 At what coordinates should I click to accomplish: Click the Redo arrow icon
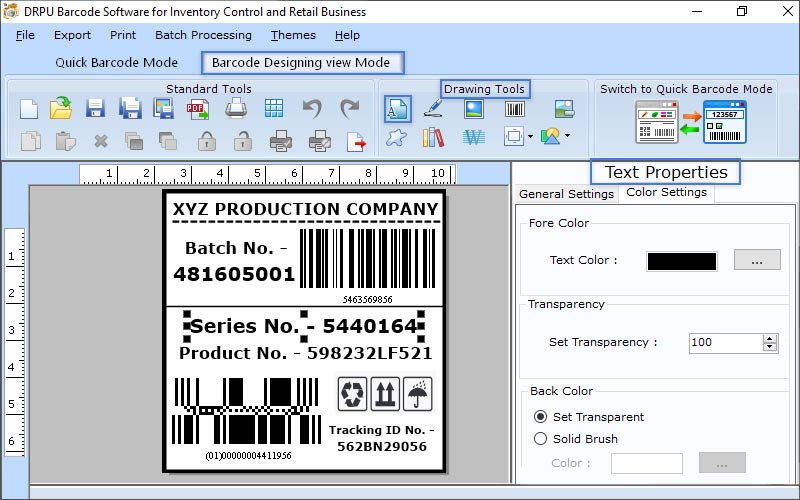pyautogui.click(x=349, y=108)
